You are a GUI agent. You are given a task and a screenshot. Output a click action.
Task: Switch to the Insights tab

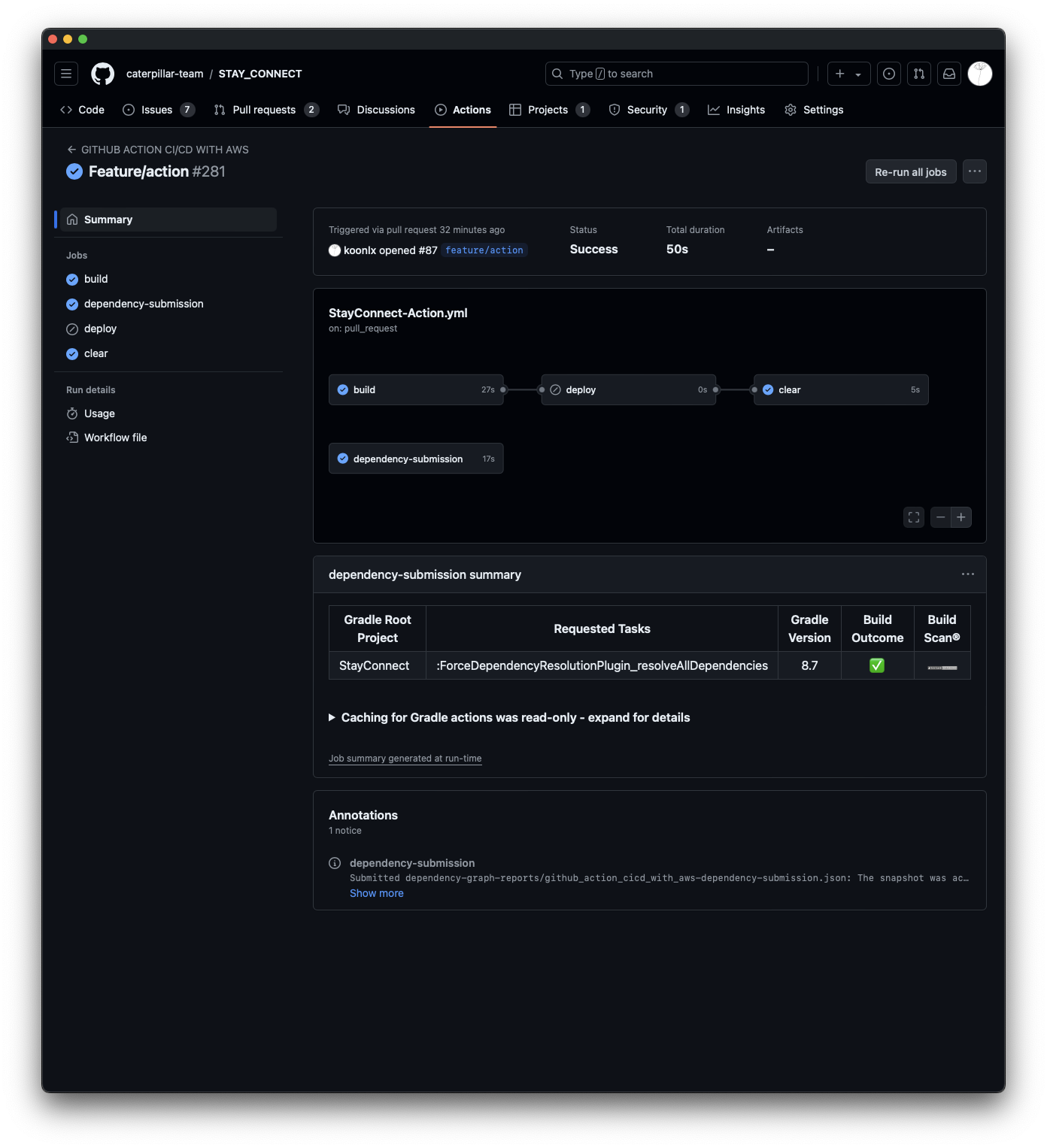point(736,110)
